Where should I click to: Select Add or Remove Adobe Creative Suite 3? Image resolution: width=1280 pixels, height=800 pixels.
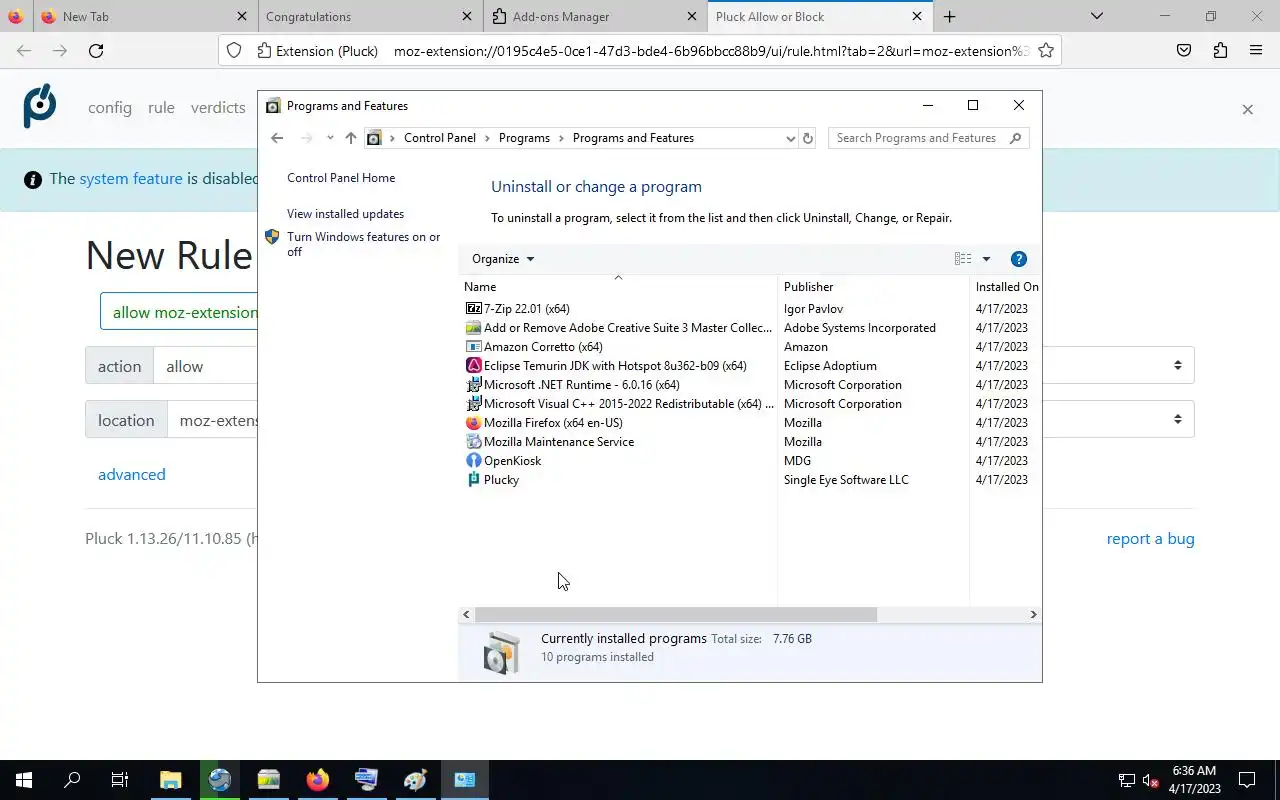pyautogui.click(x=750, y=328)
